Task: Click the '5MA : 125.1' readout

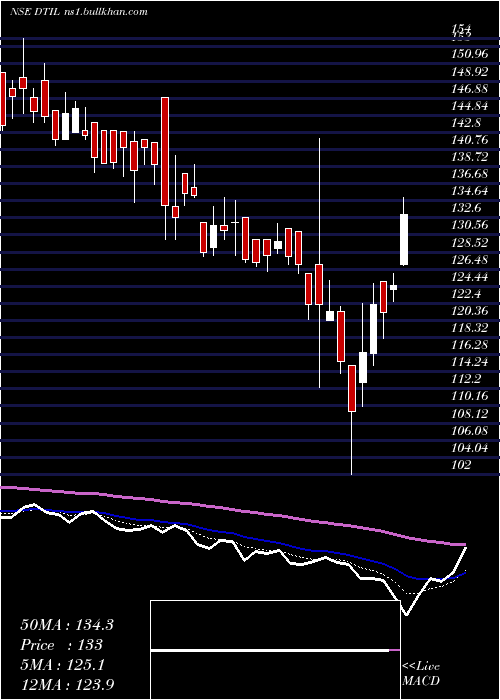Action: (62, 665)
